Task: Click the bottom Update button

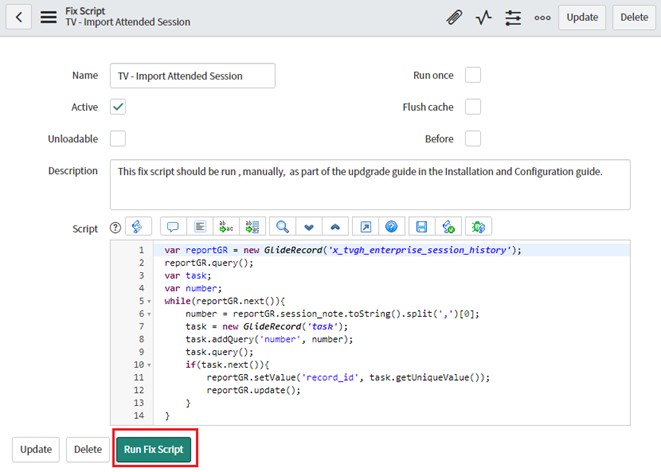Action: coord(36,450)
